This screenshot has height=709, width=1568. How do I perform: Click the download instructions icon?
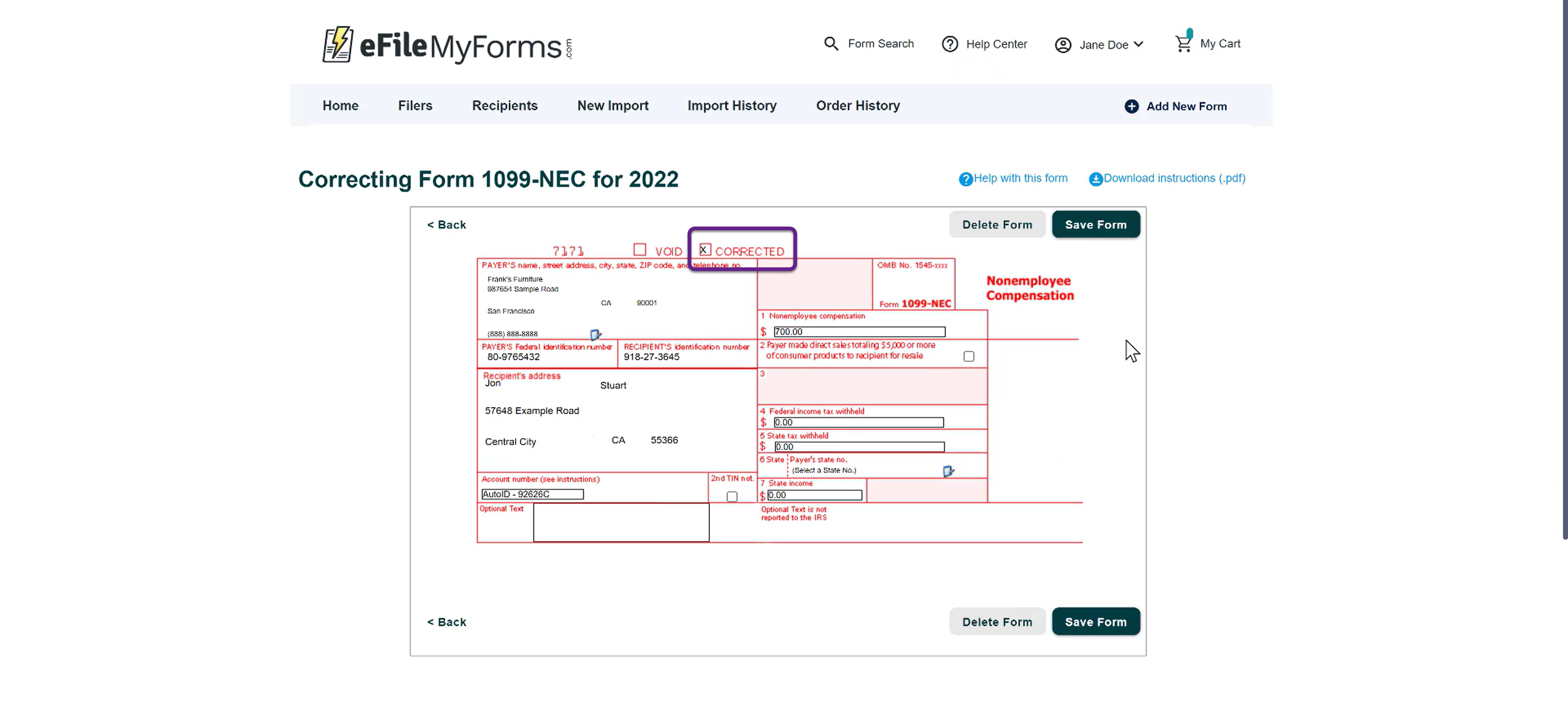point(1095,180)
